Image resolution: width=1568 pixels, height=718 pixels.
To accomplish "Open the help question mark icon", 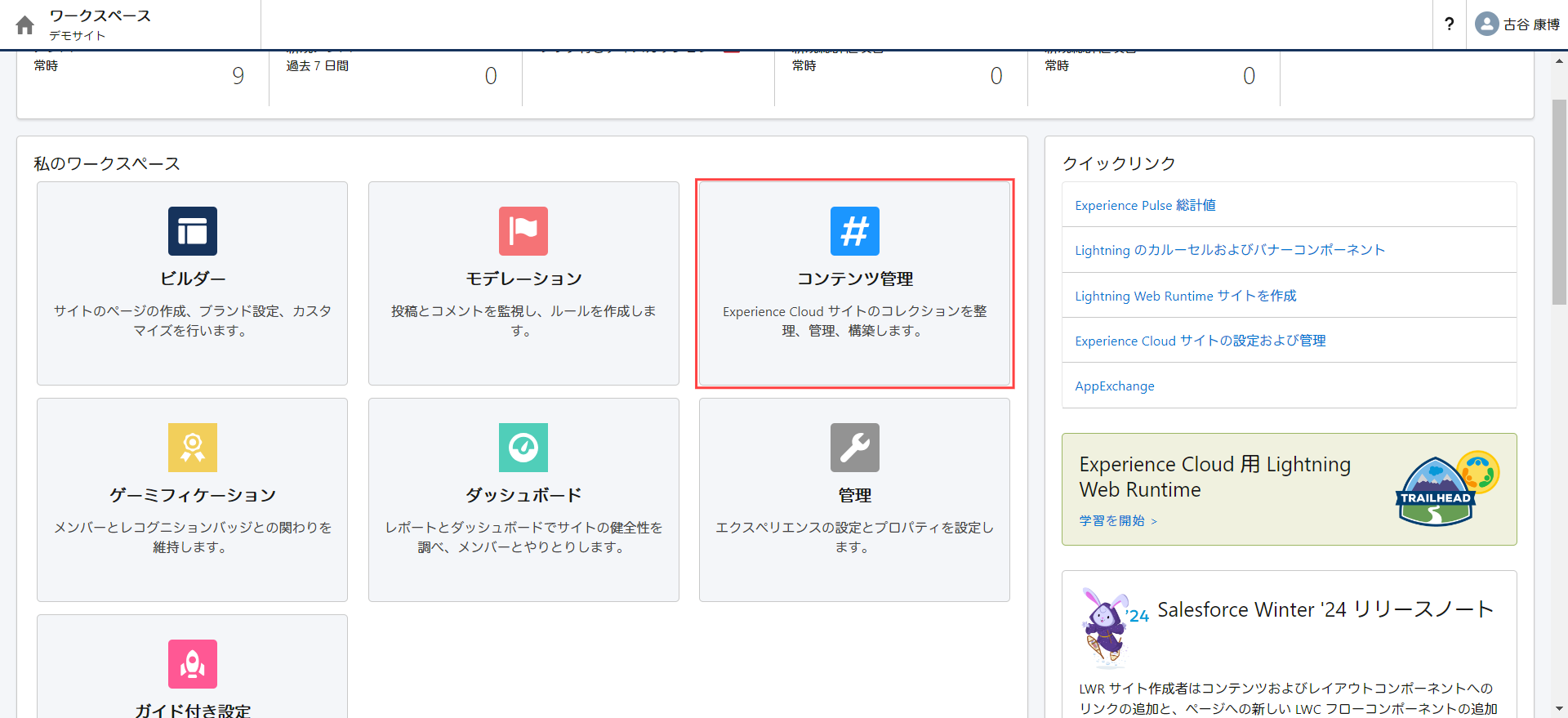I will (1449, 25).
